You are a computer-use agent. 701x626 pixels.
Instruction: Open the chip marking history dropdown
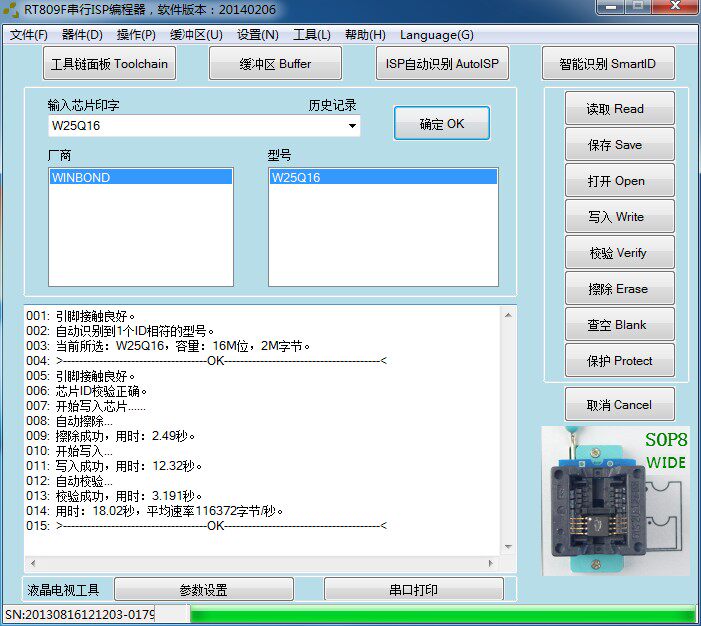[352, 127]
